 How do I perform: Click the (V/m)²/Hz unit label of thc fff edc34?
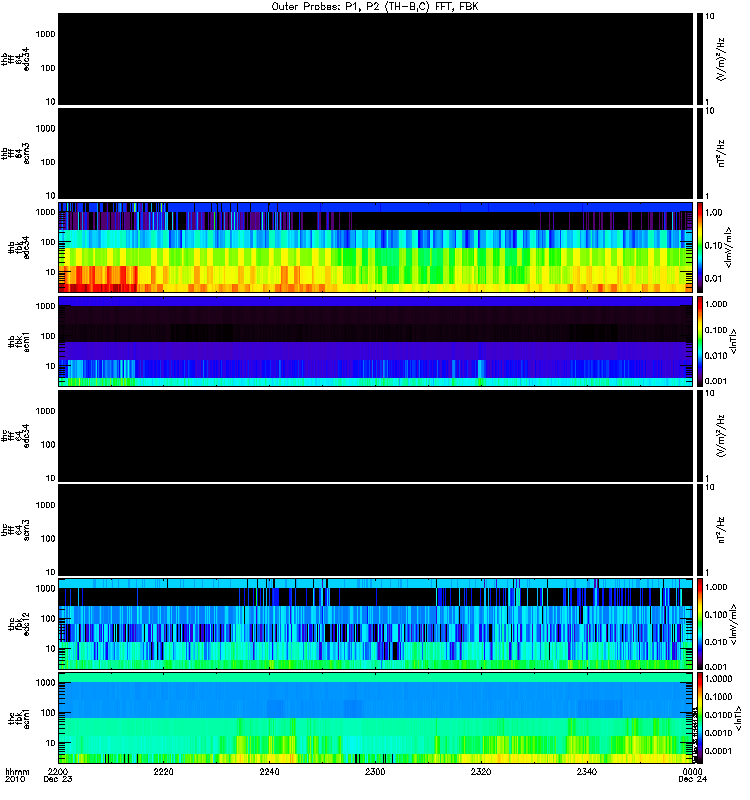[721, 436]
